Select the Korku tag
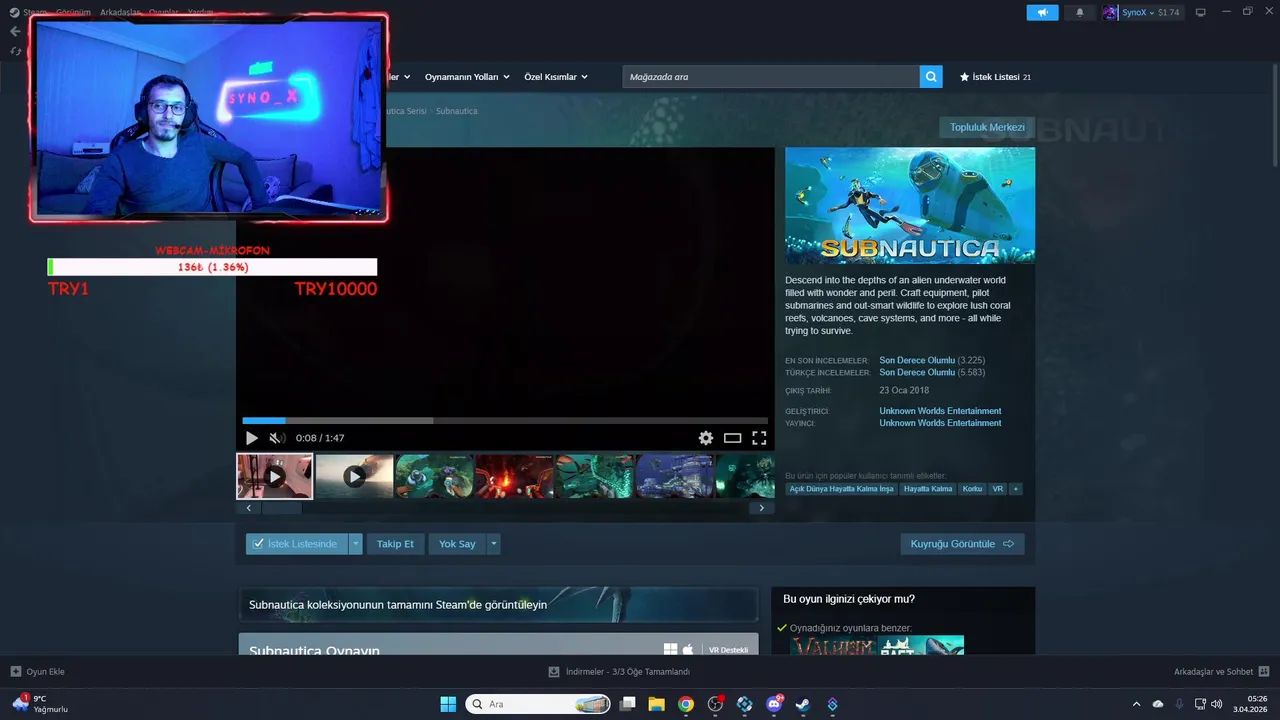This screenshot has height=720, width=1280. point(972,489)
